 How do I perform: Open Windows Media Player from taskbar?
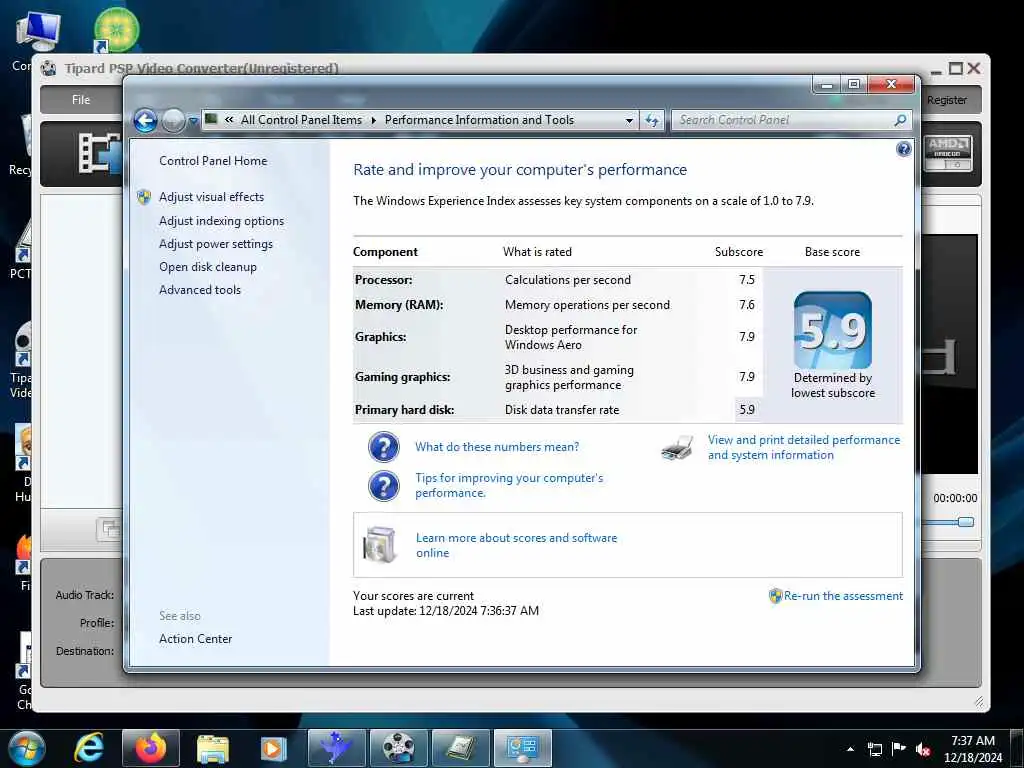point(273,749)
